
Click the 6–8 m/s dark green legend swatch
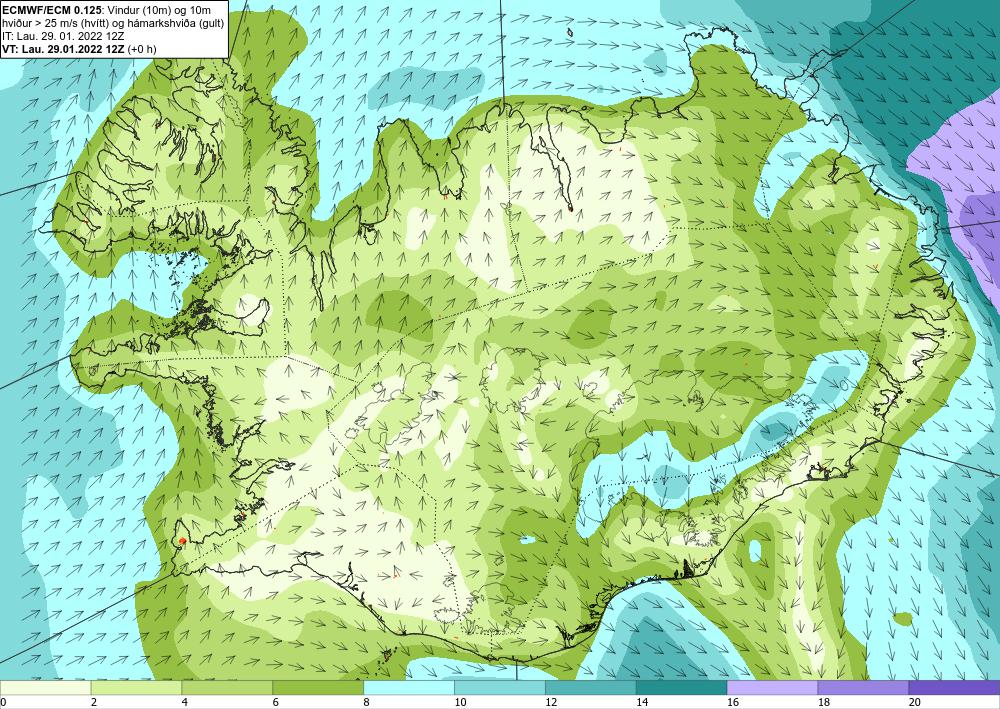[x=318, y=688]
